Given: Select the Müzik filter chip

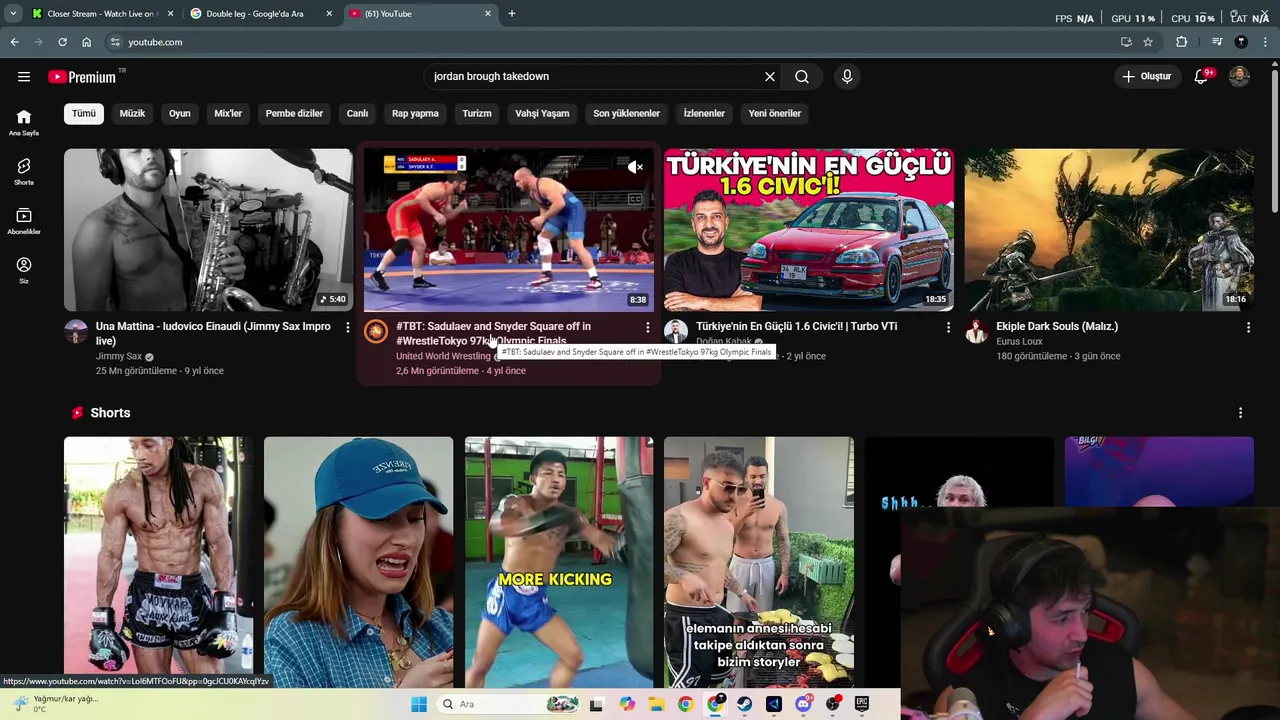Looking at the screenshot, I should coord(132,113).
